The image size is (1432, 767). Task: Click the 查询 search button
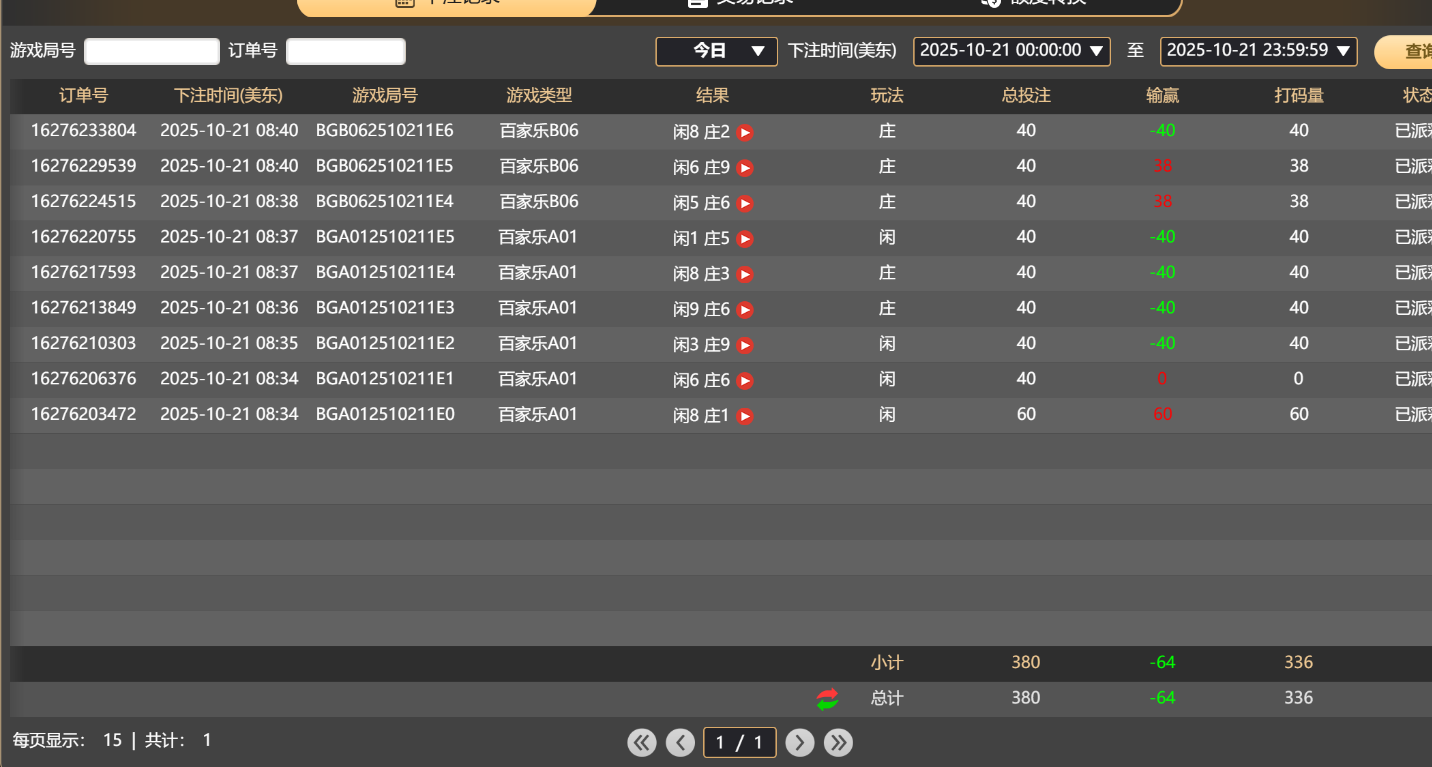pos(1408,52)
